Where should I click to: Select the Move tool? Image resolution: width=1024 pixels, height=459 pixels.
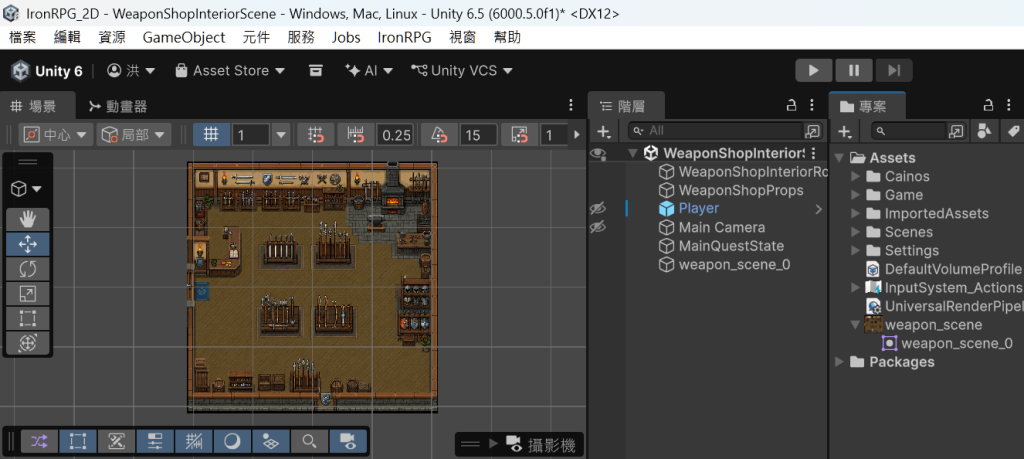coord(27,244)
